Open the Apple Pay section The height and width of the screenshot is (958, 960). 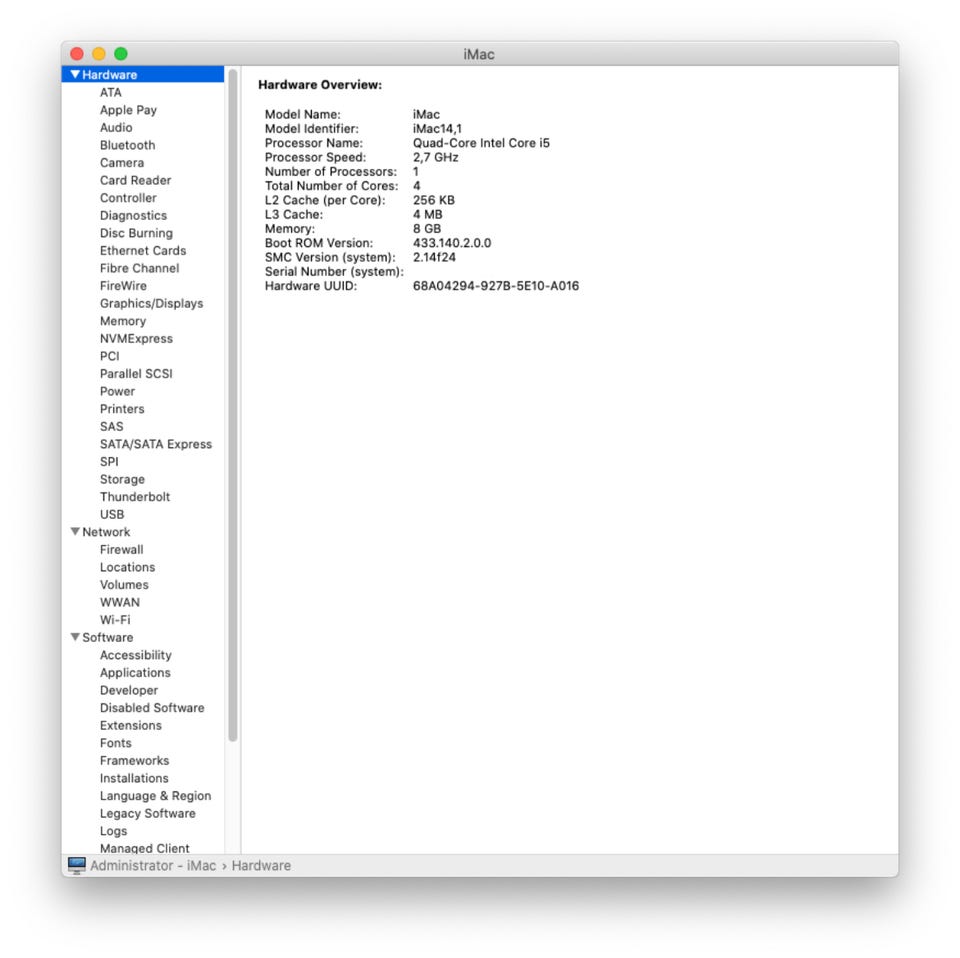pos(129,110)
